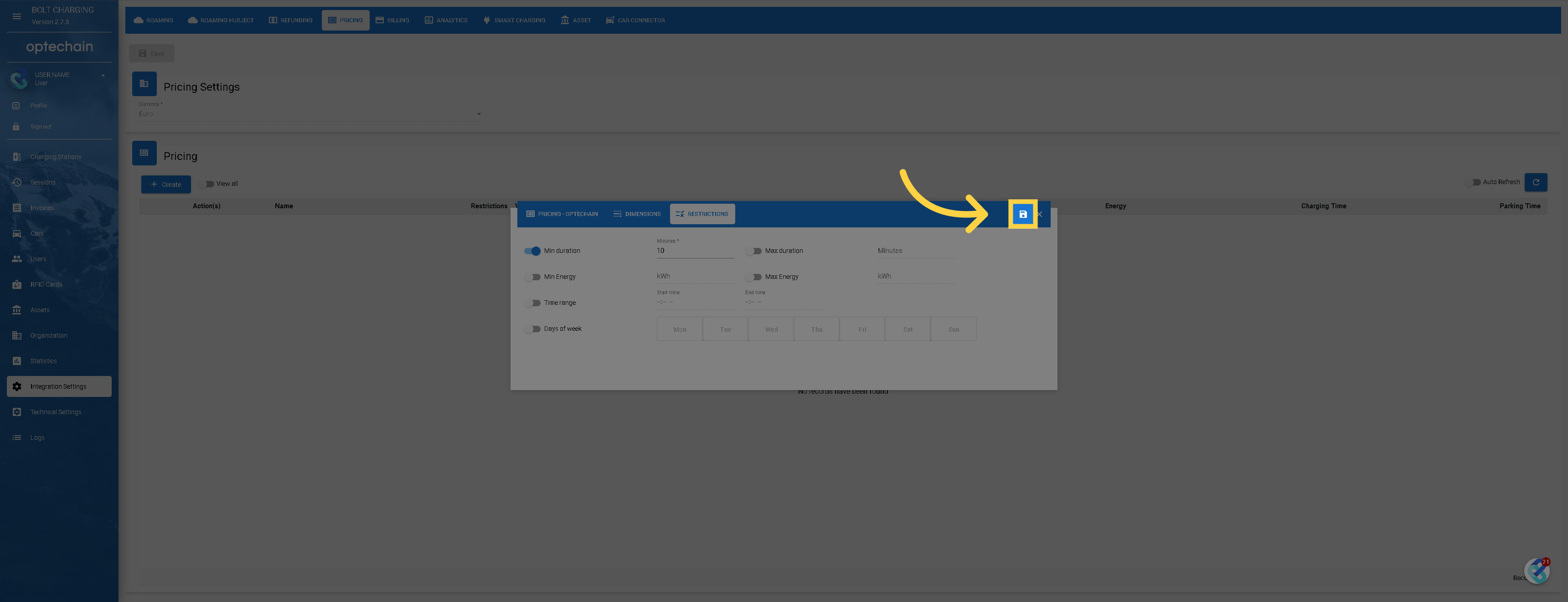
Task: Open Charging Stations from sidebar
Action: (56, 157)
